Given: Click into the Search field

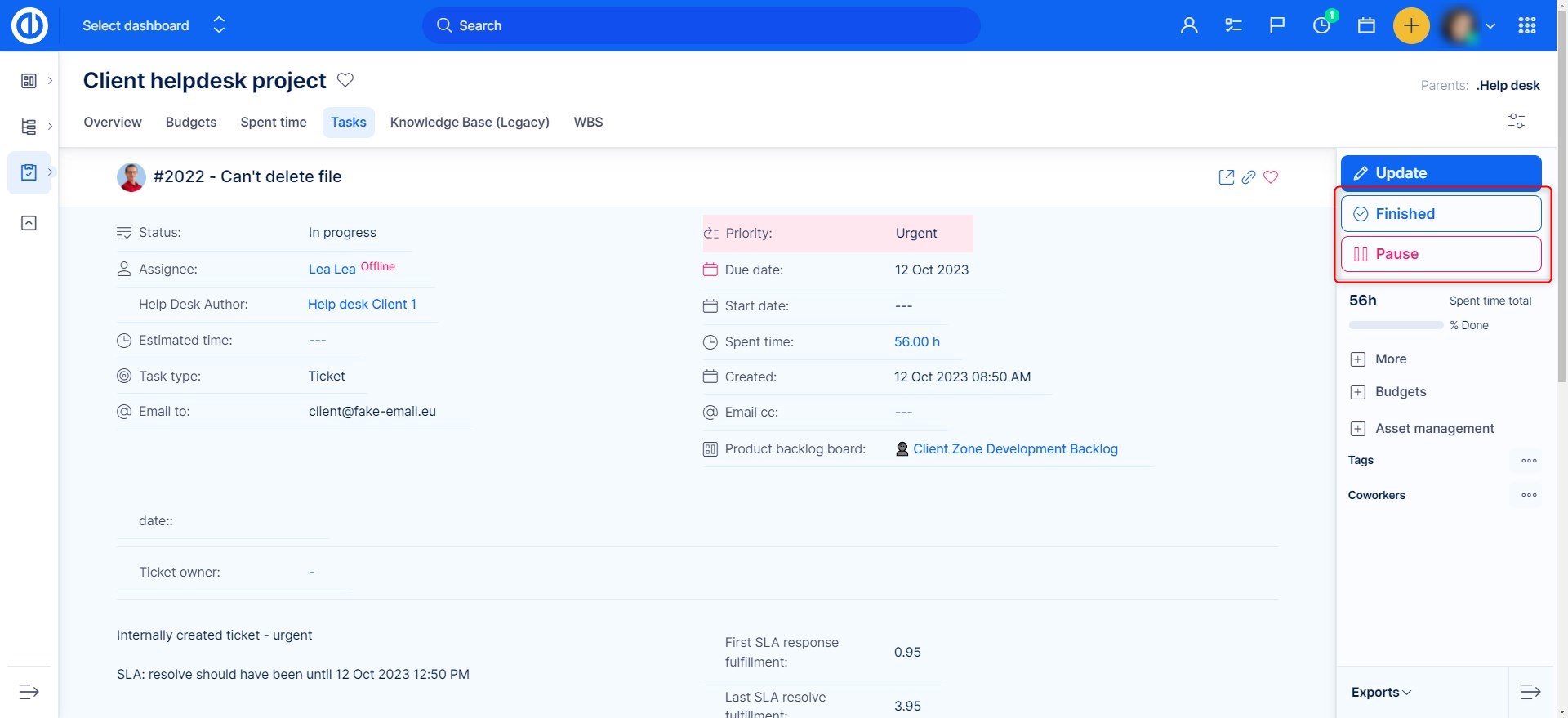Looking at the screenshot, I should point(702,26).
